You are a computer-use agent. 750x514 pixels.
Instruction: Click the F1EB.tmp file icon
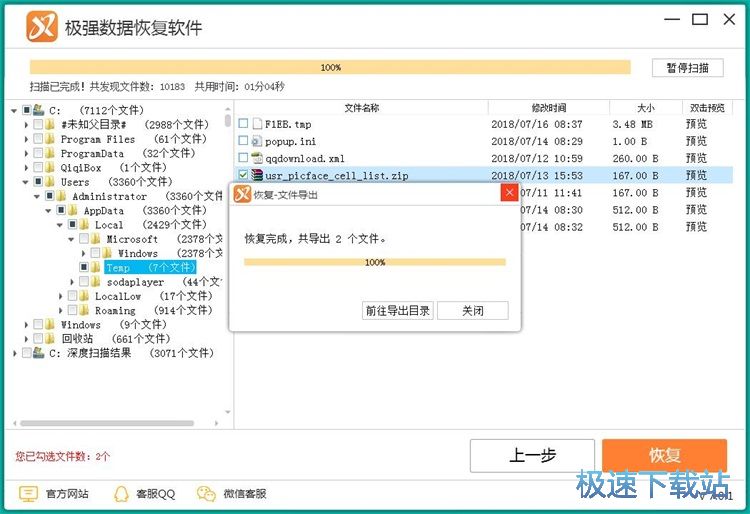[257, 124]
